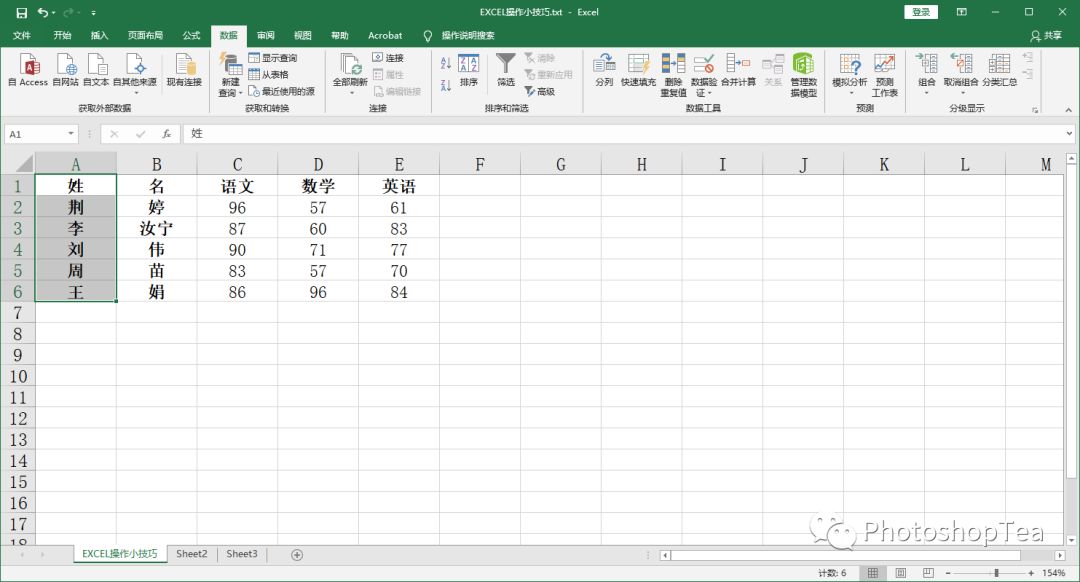Viewport: 1080px width, 582px height.
Task: Click the Undo arrow icon
Action: click(43, 12)
